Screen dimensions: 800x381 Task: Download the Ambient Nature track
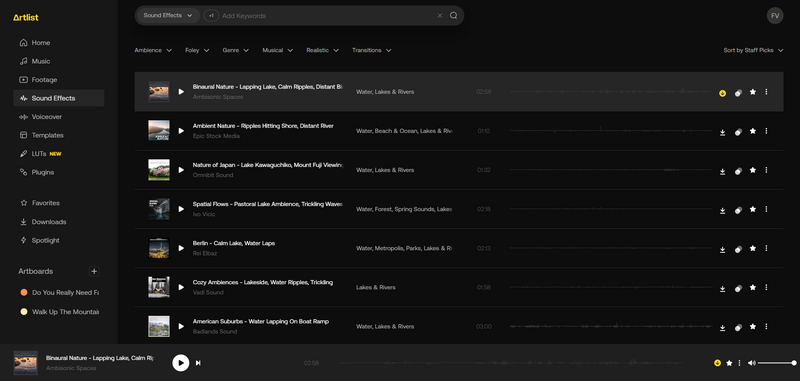coord(722,132)
